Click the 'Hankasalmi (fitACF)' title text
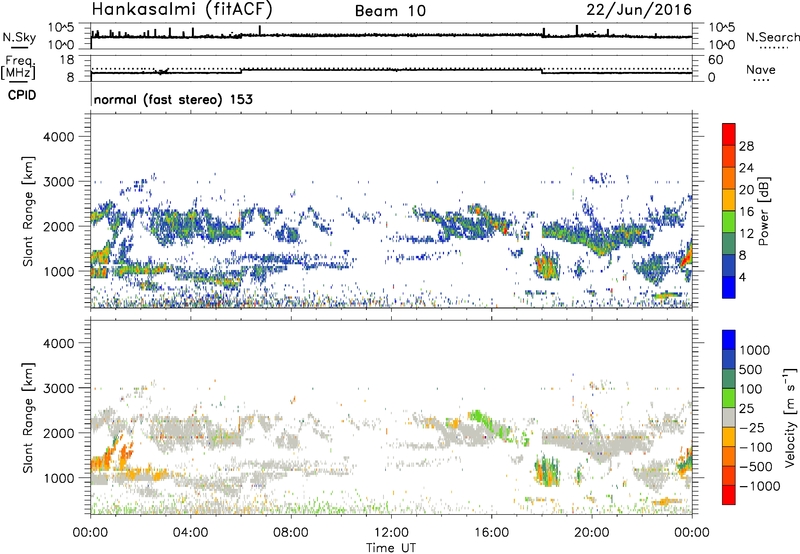The height and width of the screenshot is (554, 800). click(x=182, y=10)
